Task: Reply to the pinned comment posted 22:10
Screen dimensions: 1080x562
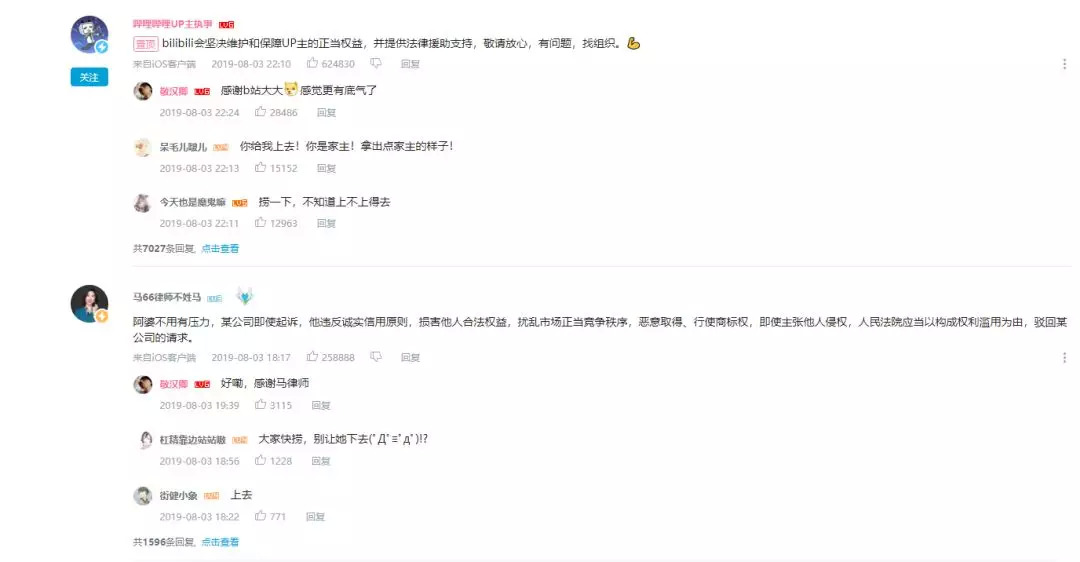Action: (411, 64)
